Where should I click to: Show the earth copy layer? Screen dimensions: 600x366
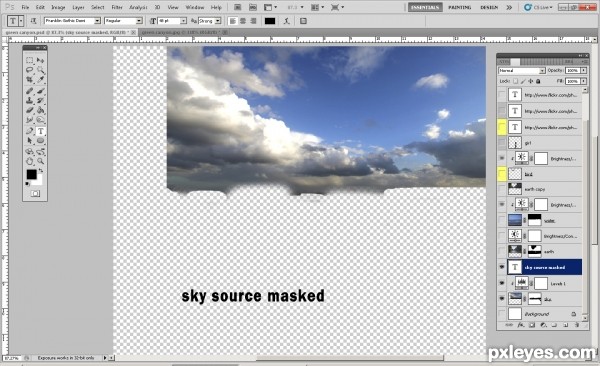(502, 189)
